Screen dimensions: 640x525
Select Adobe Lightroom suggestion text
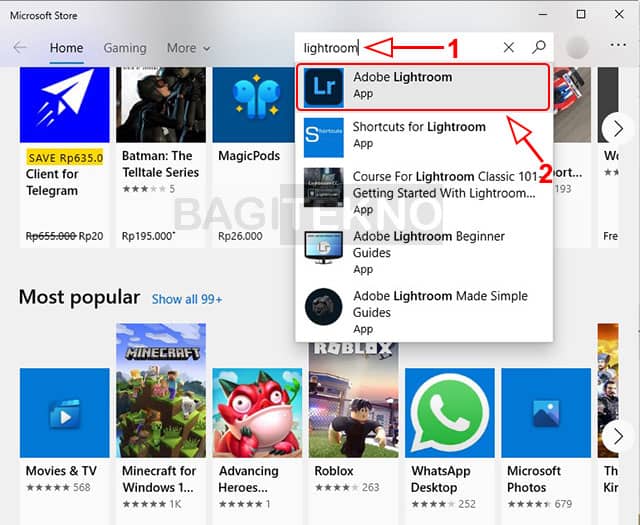[x=402, y=77]
